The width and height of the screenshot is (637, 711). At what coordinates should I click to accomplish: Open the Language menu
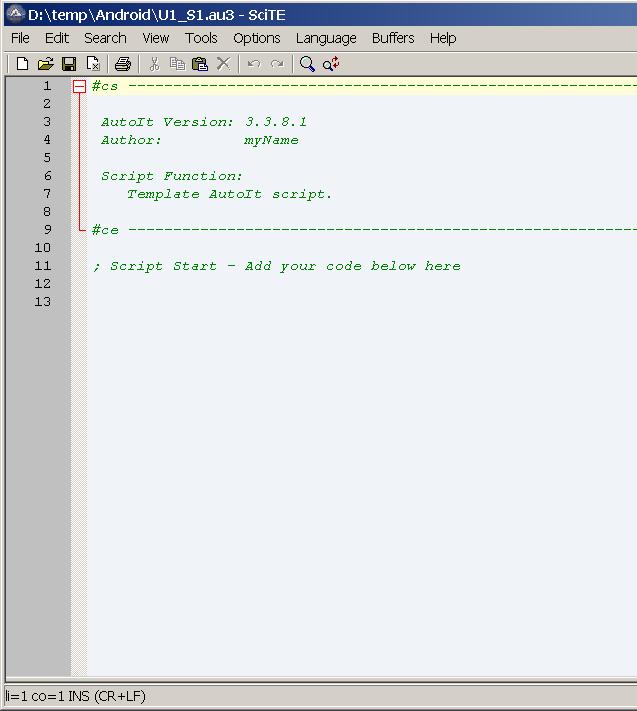pyautogui.click(x=326, y=38)
